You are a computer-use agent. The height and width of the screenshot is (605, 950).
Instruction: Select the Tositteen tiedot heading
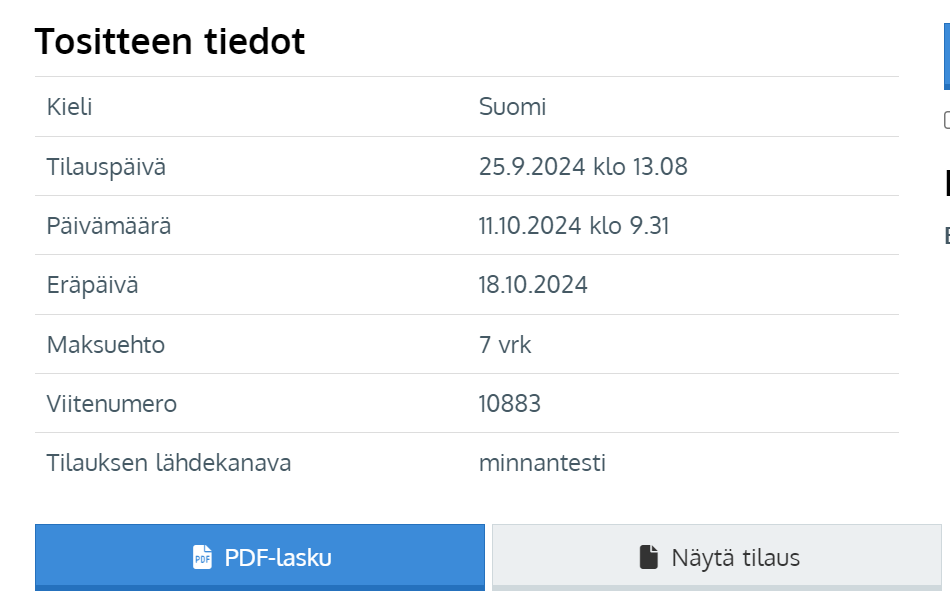click(x=170, y=41)
